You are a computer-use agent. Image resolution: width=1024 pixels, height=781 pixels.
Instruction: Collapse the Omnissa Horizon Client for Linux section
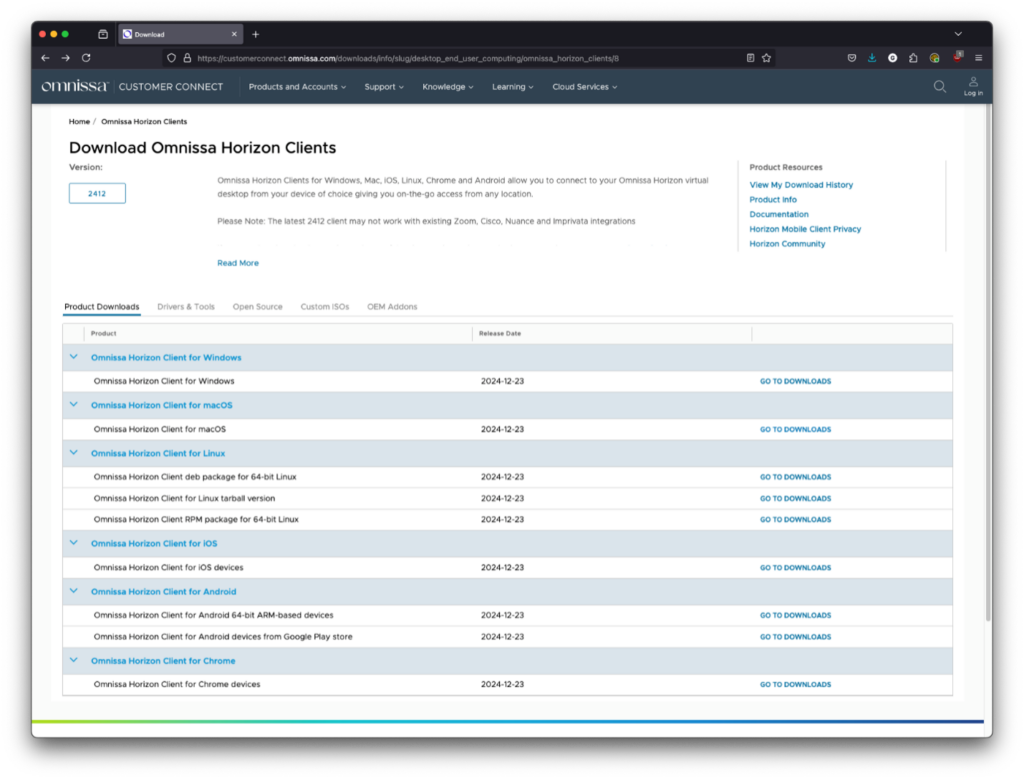[73, 452]
